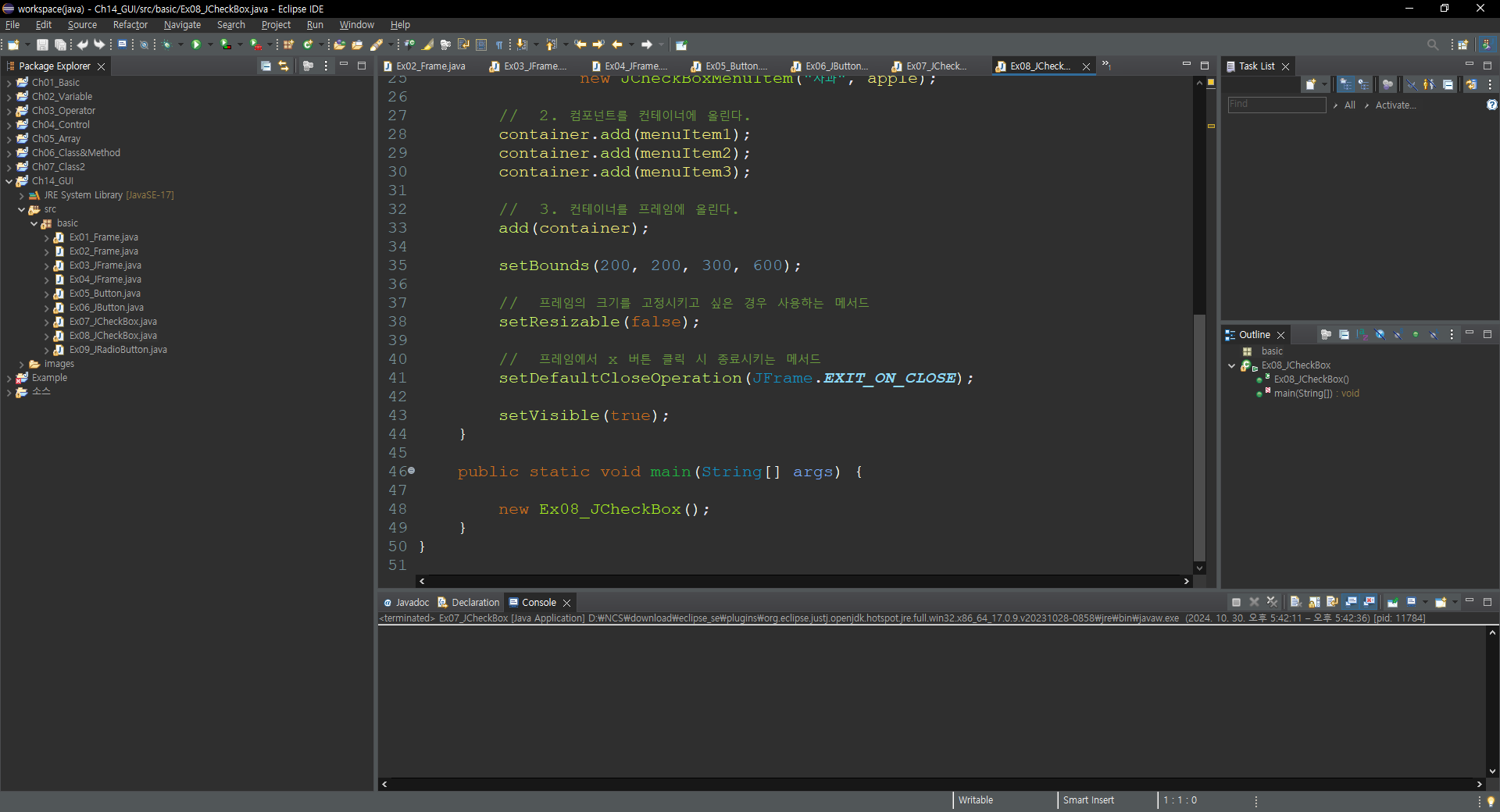This screenshot has width=1500, height=812.
Task: Click the Coverage run icon
Action: click(x=226, y=45)
